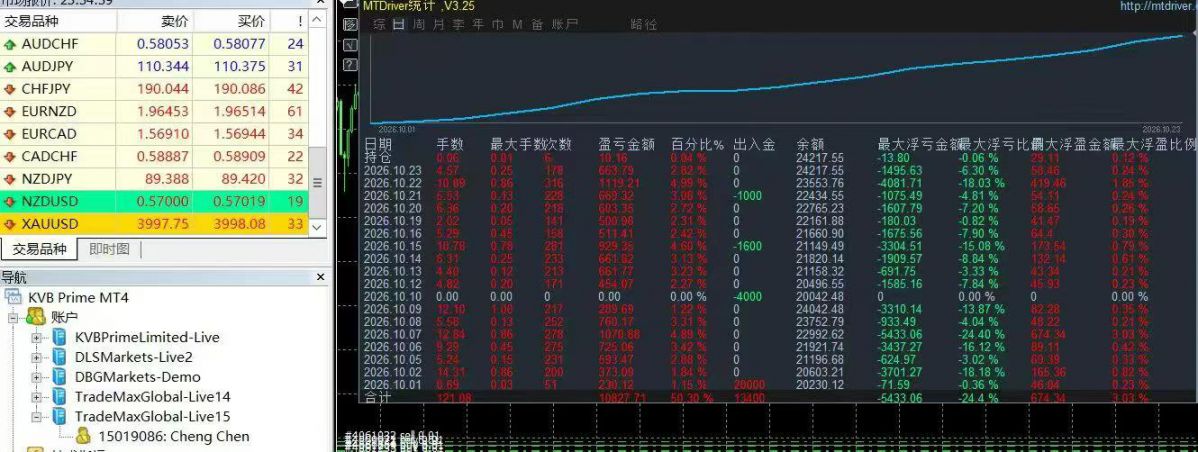Select the M tab in MTDriver

tap(517, 24)
